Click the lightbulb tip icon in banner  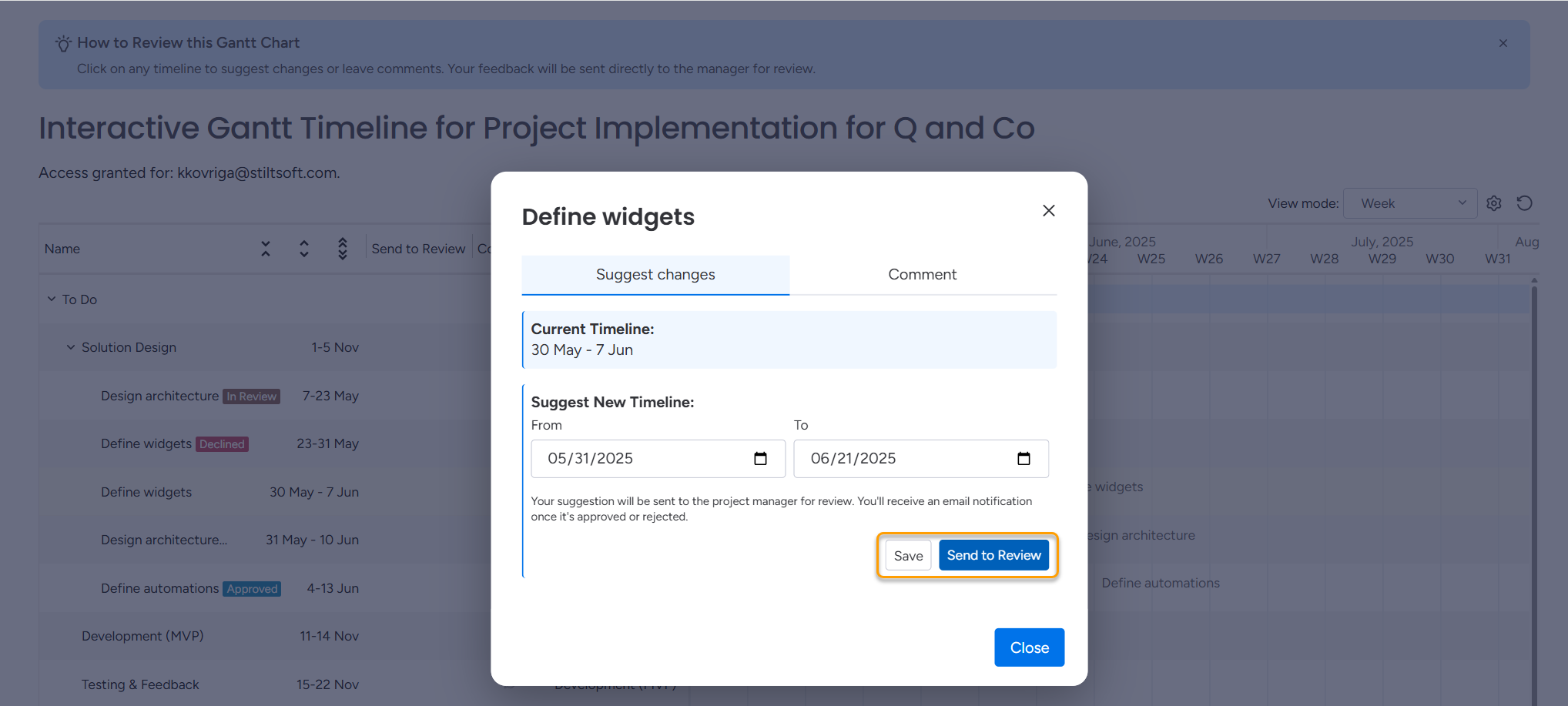pos(63,44)
